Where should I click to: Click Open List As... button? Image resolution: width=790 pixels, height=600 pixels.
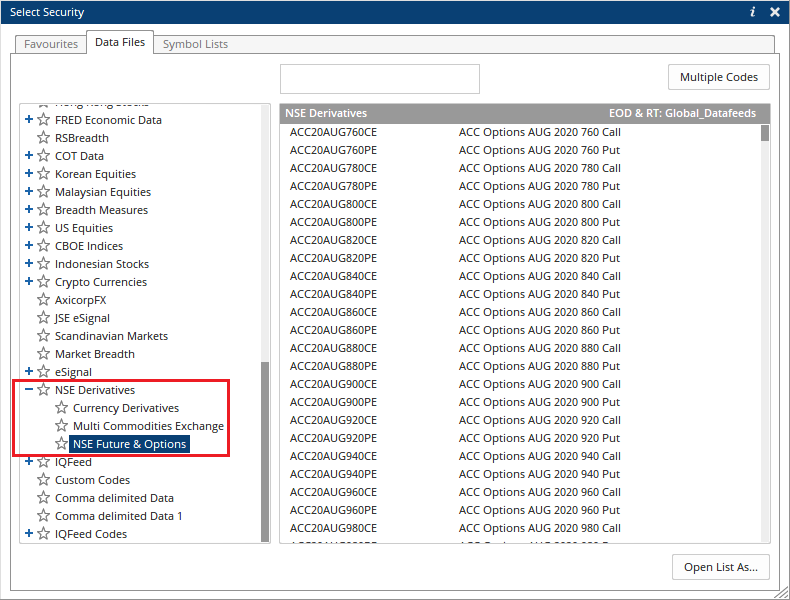pyautogui.click(x=720, y=567)
